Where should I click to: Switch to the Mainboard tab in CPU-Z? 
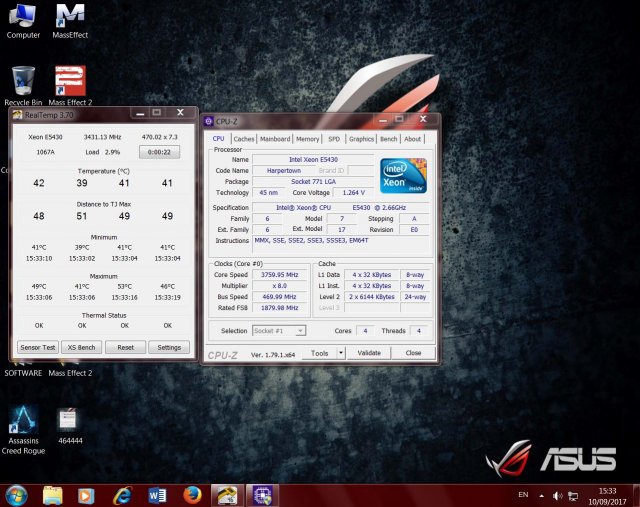coord(275,139)
